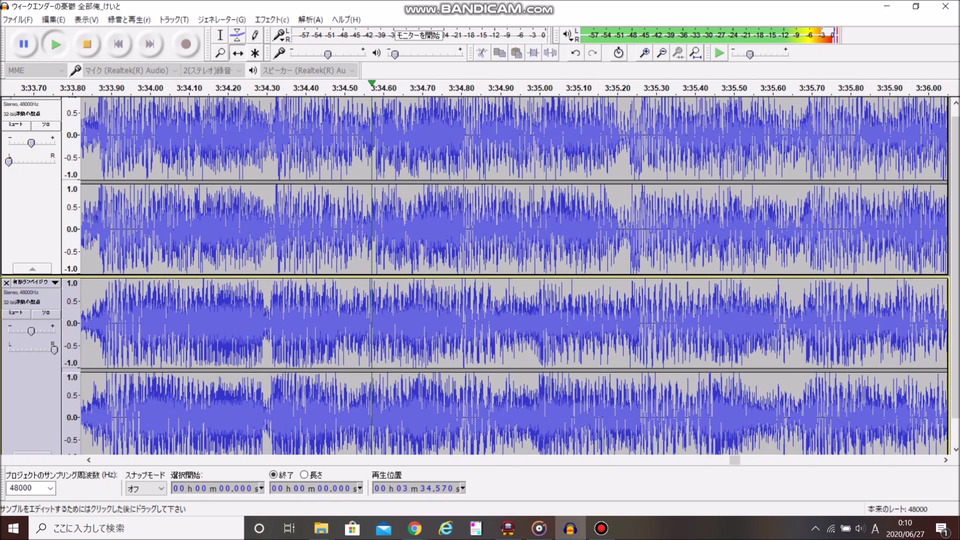Pick the Time Shift tool
Screen dimensions: 960x540
click(x=238, y=53)
